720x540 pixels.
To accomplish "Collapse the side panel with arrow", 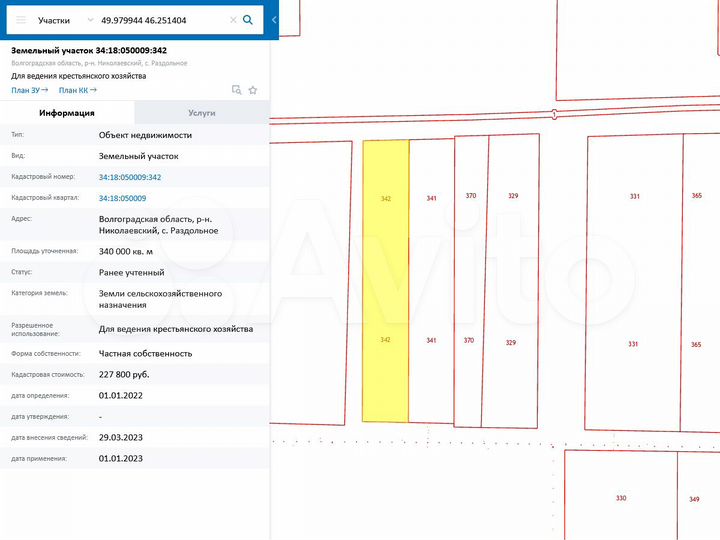I will [275, 20].
